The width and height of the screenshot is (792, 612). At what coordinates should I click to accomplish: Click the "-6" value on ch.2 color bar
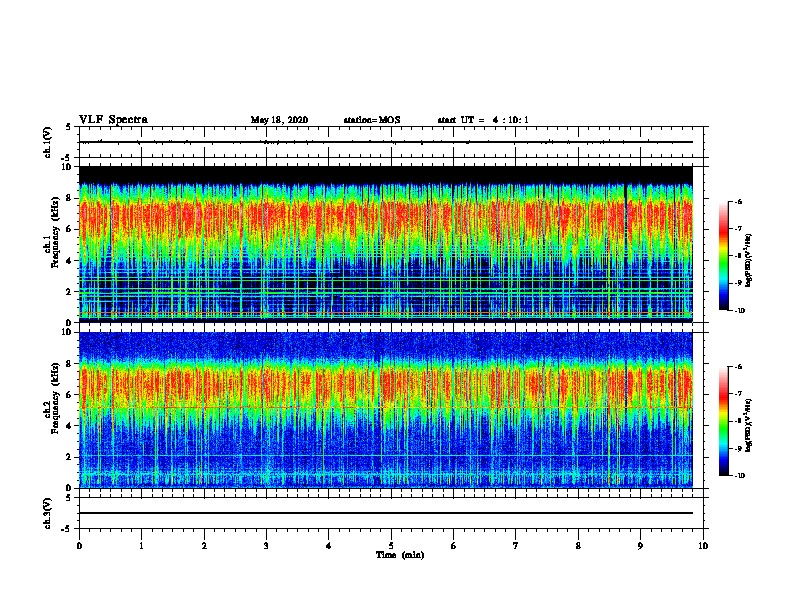tap(738, 367)
